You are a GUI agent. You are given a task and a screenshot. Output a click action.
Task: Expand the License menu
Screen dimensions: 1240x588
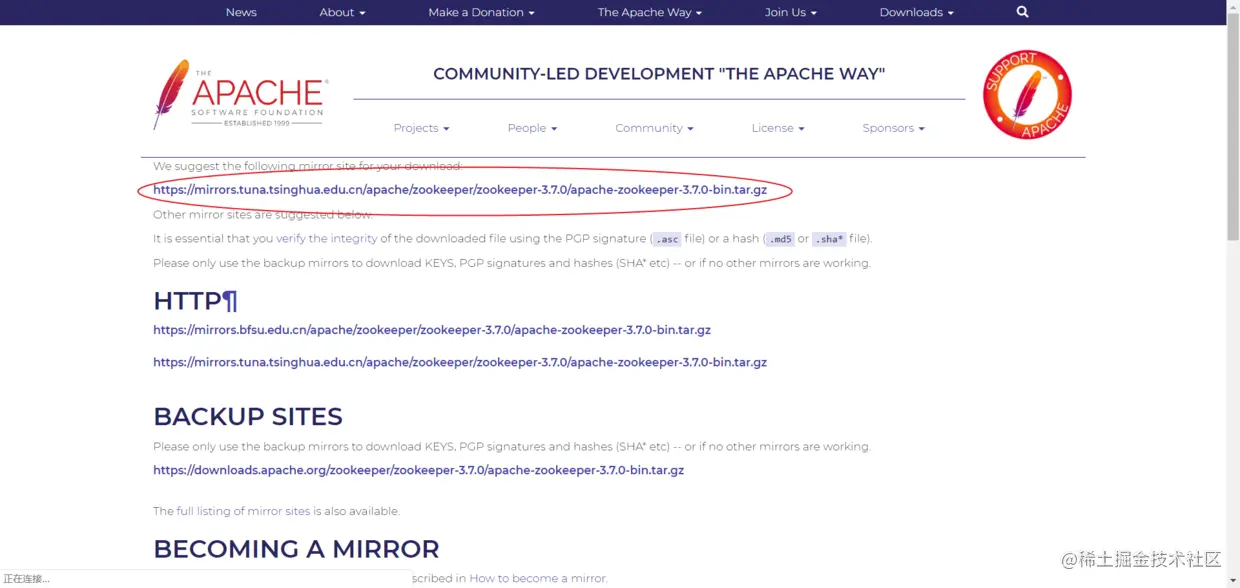coord(778,128)
